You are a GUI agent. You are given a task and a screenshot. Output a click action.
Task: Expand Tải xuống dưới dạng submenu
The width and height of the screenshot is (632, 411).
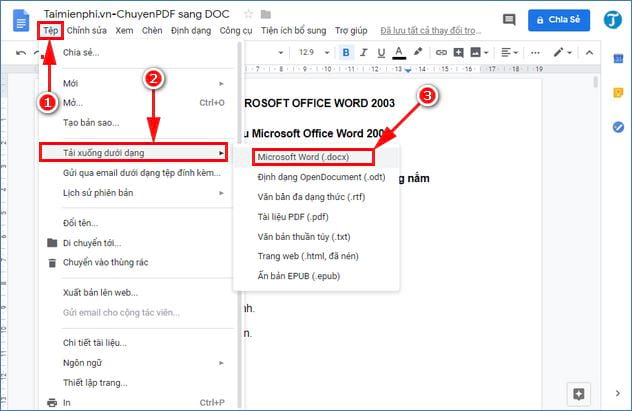134,153
